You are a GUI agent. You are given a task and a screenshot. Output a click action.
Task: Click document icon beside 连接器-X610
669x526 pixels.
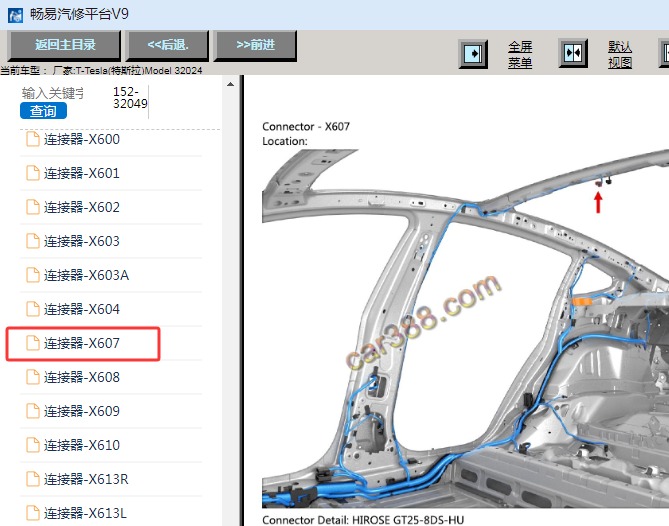click(33, 445)
